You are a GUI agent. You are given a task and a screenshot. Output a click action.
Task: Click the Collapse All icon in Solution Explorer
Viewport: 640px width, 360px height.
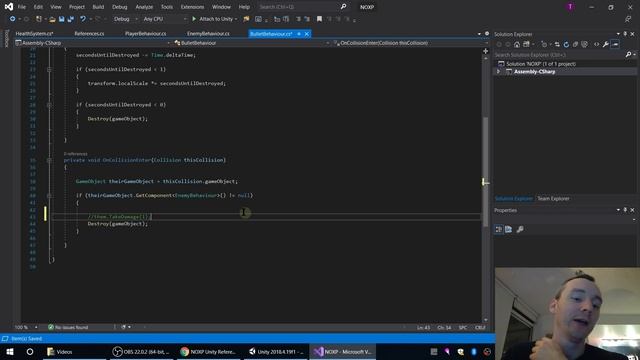575,44
